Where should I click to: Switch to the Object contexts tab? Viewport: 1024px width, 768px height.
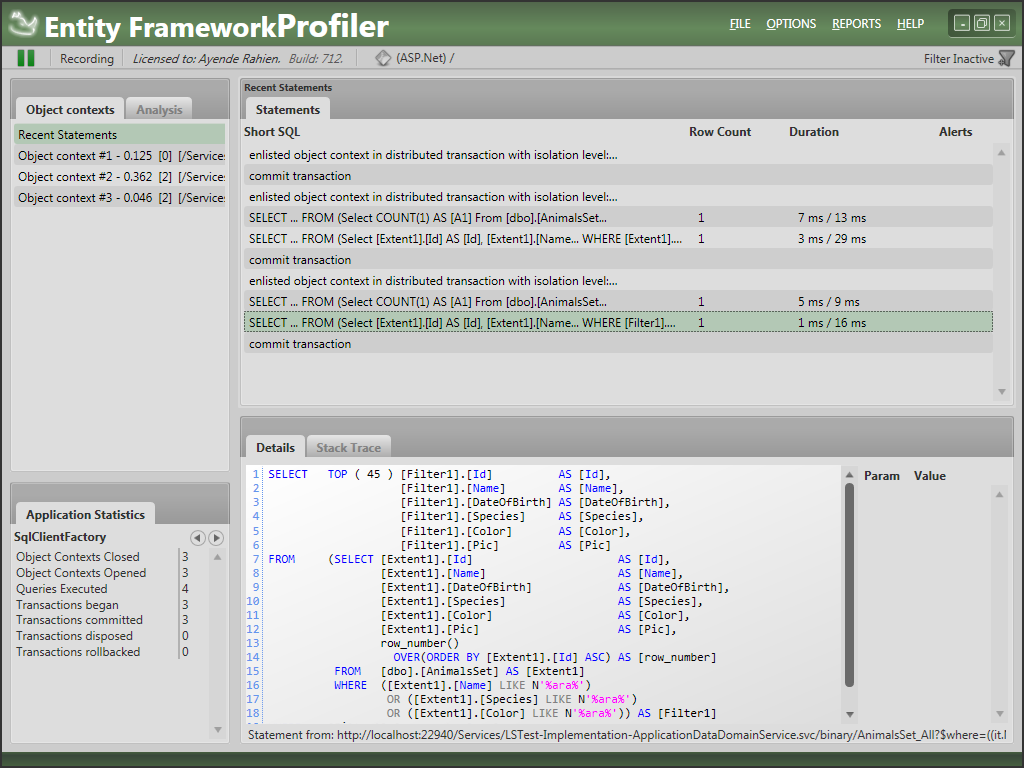(x=70, y=109)
